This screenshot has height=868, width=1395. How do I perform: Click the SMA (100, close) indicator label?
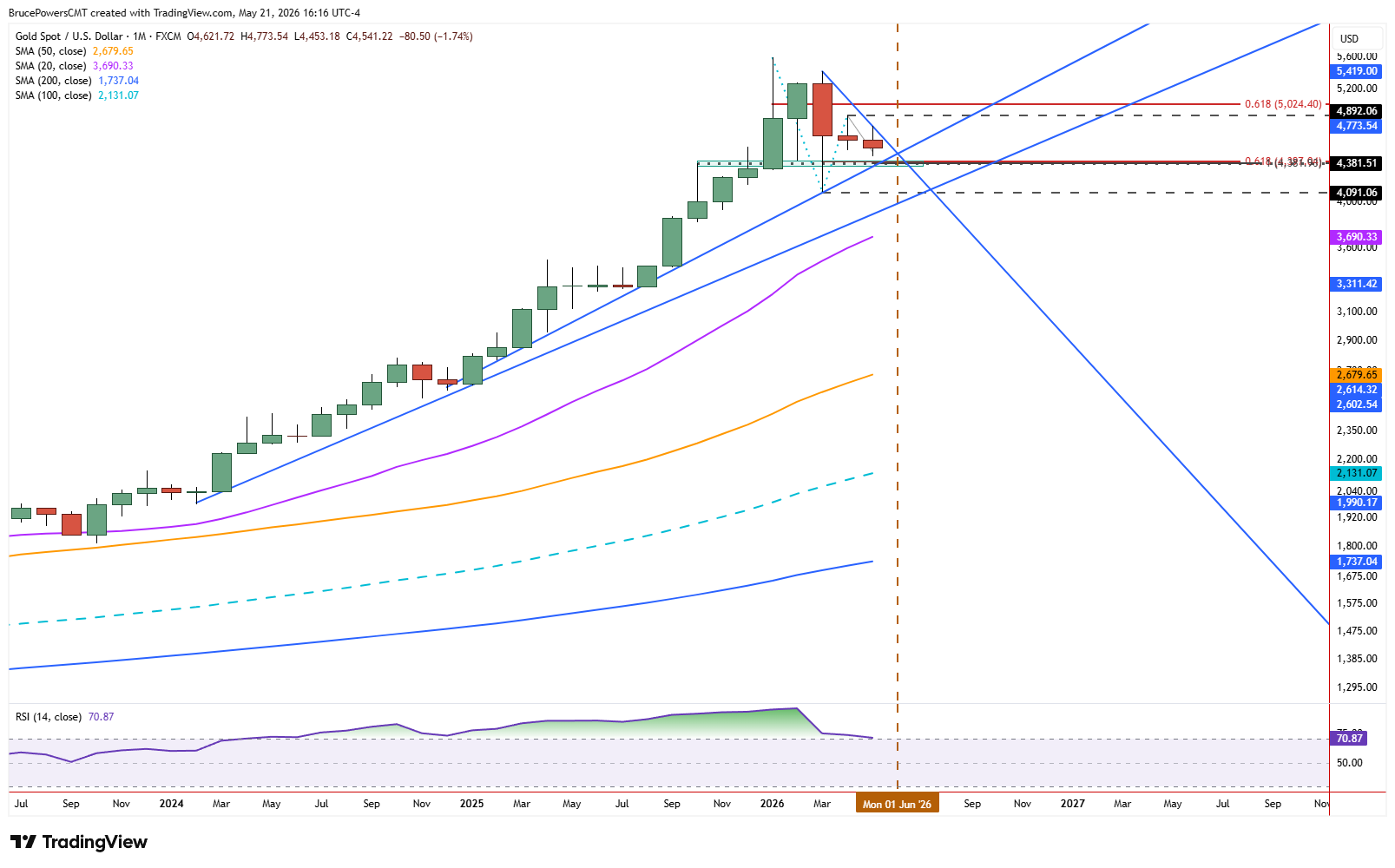[x=54, y=95]
